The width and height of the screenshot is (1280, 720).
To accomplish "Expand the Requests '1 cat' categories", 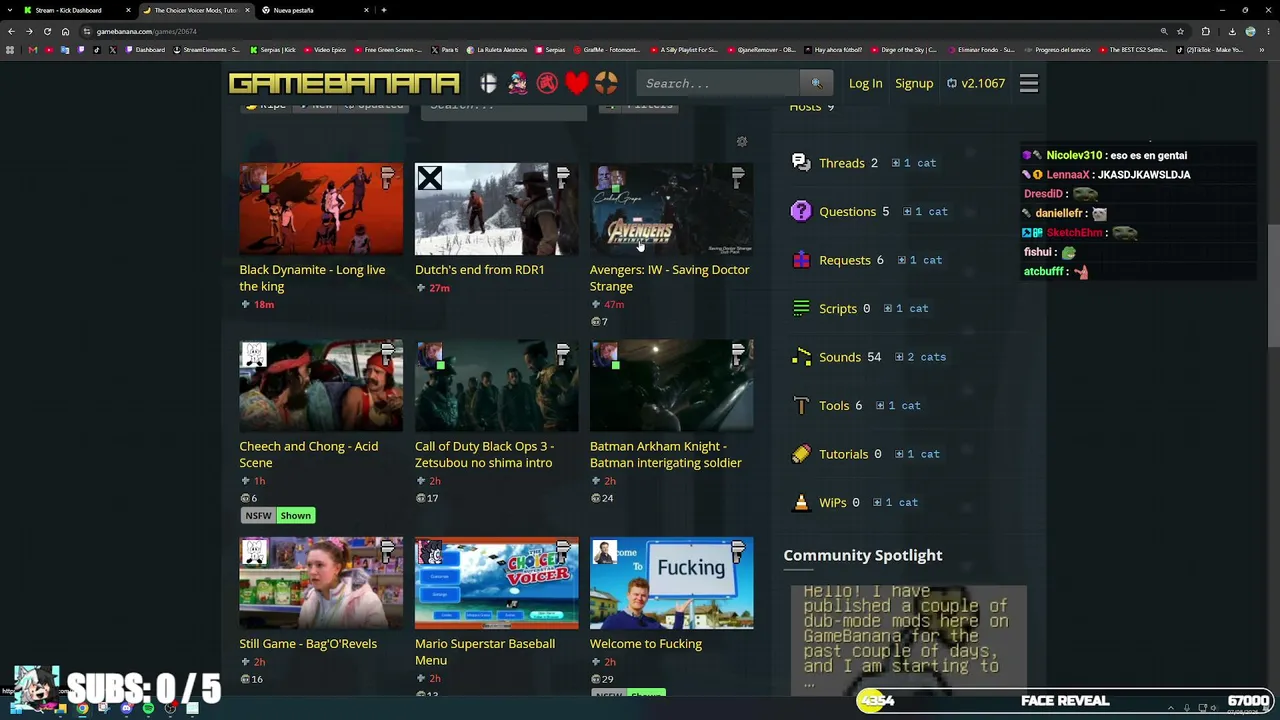I will pos(920,260).
